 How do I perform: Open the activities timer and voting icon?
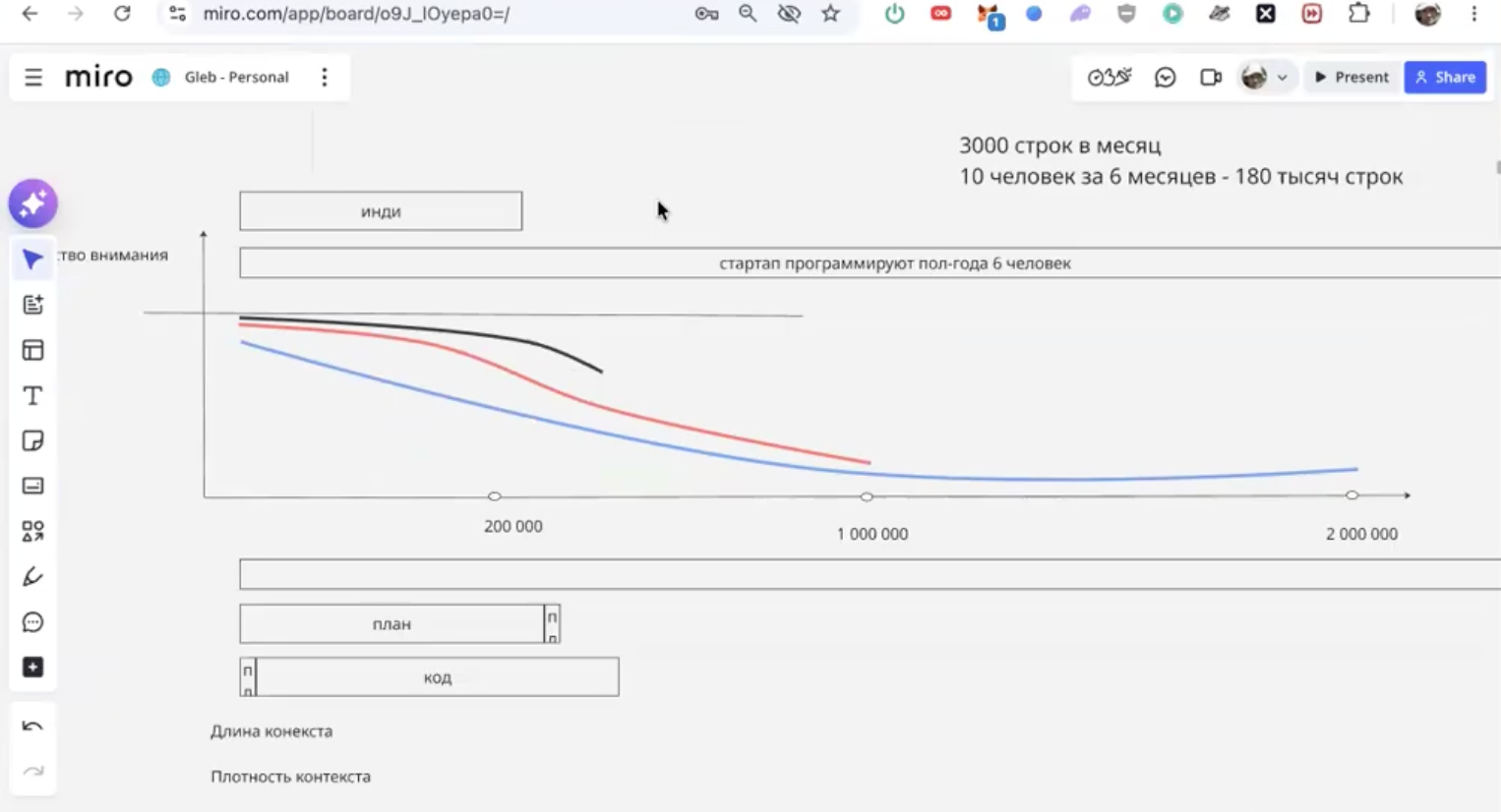(1110, 77)
